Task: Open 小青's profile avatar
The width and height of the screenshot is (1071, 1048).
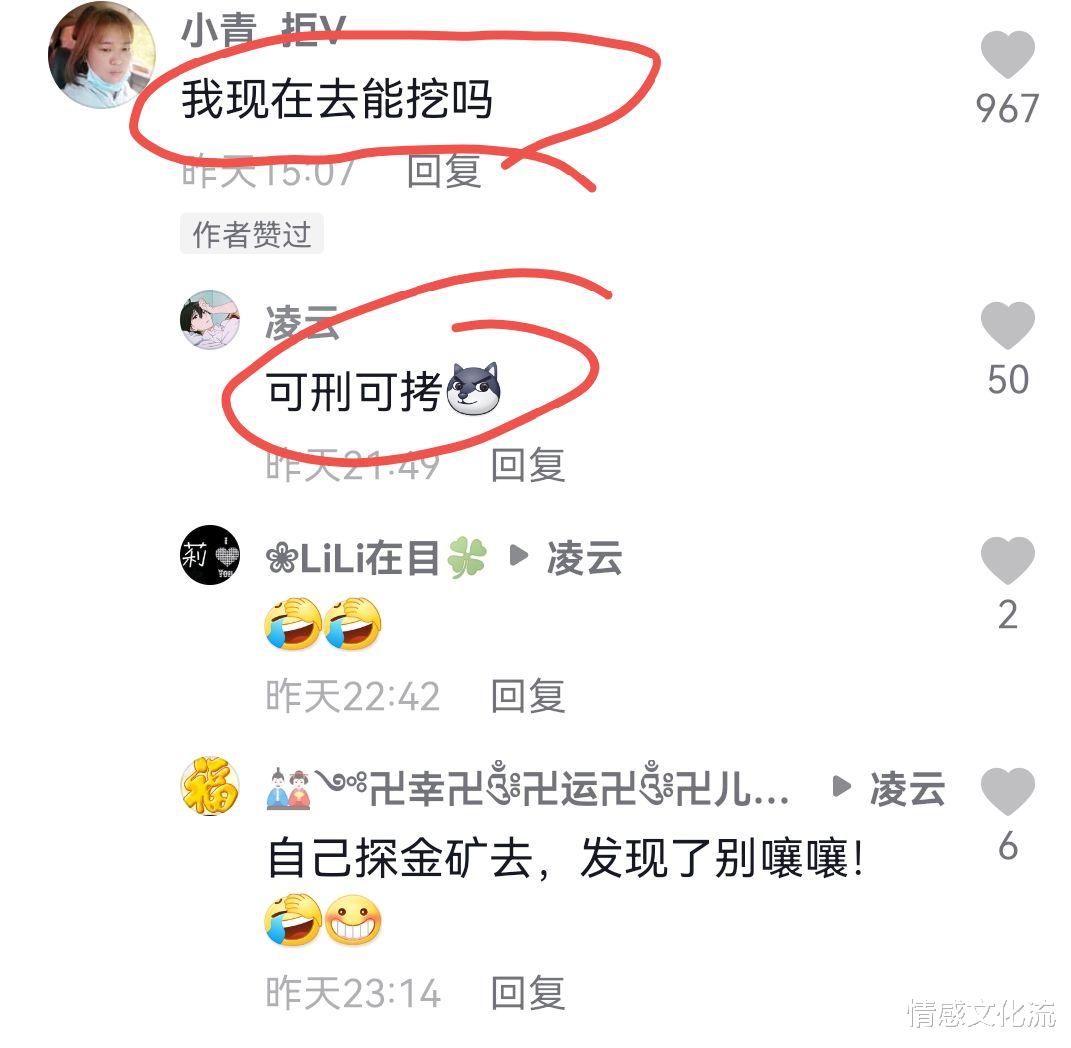Action: [102, 55]
